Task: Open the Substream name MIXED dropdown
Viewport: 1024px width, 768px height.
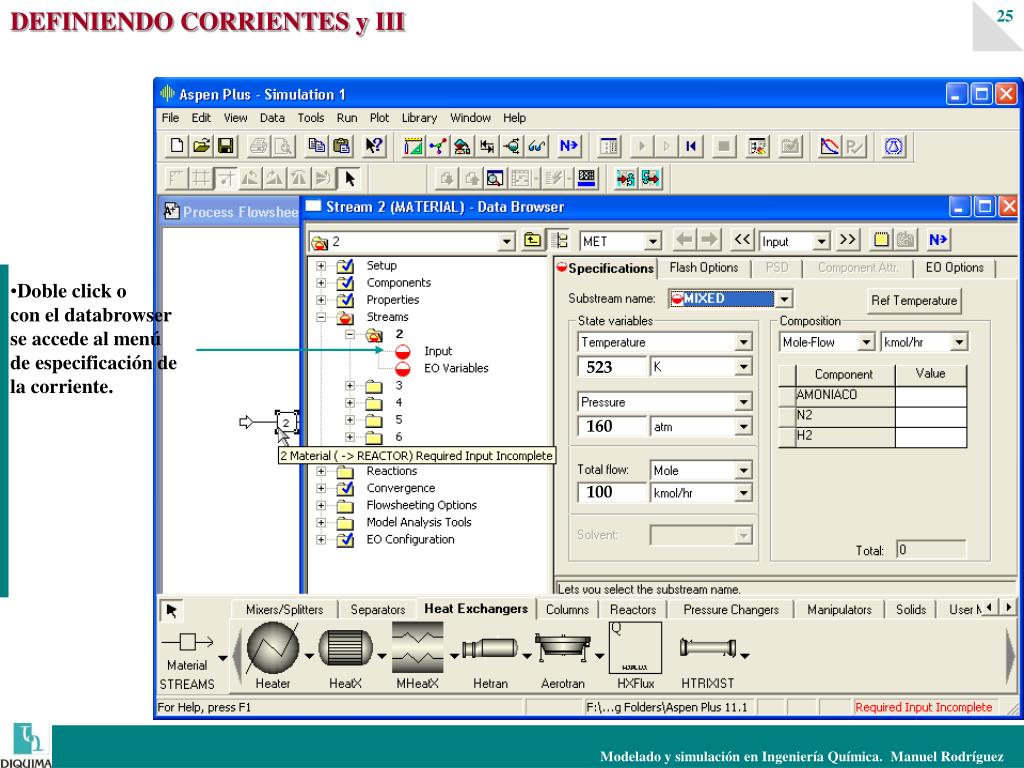Action: [784, 299]
